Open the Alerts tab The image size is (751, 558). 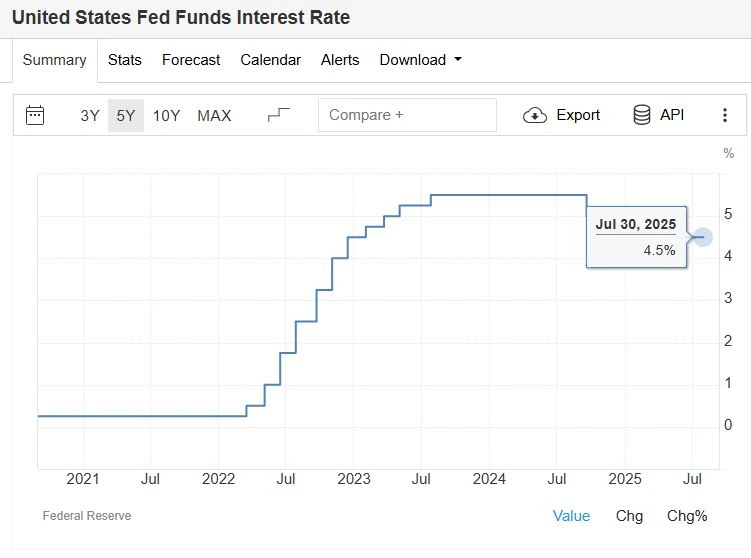pyautogui.click(x=340, y=60)
